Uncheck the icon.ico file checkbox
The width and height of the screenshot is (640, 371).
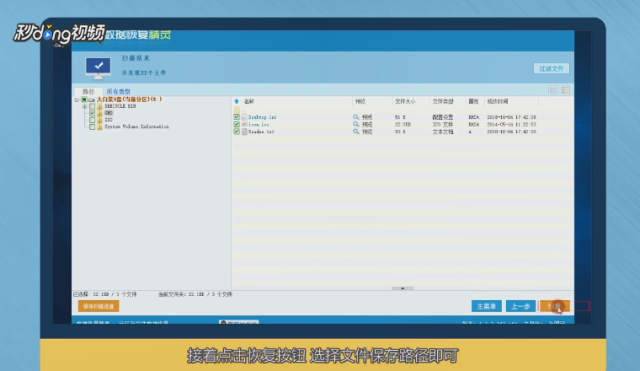pyautogui.click(x=236, y=124)
